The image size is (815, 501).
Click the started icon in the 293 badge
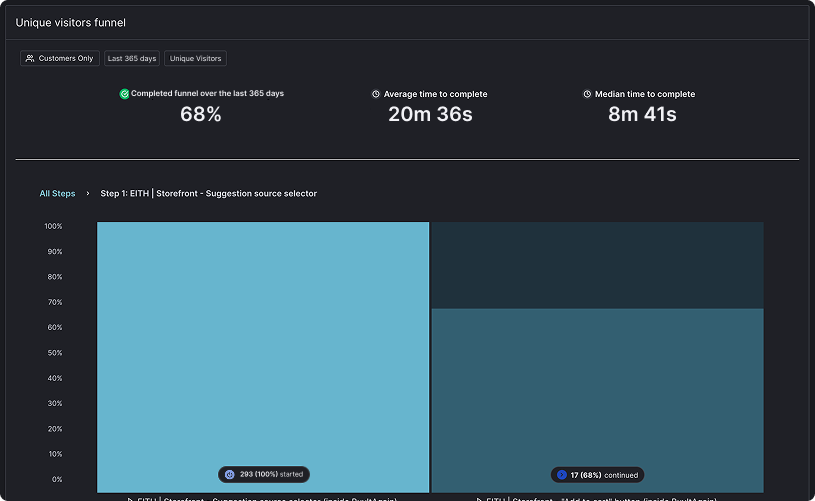tap(229, 474)
